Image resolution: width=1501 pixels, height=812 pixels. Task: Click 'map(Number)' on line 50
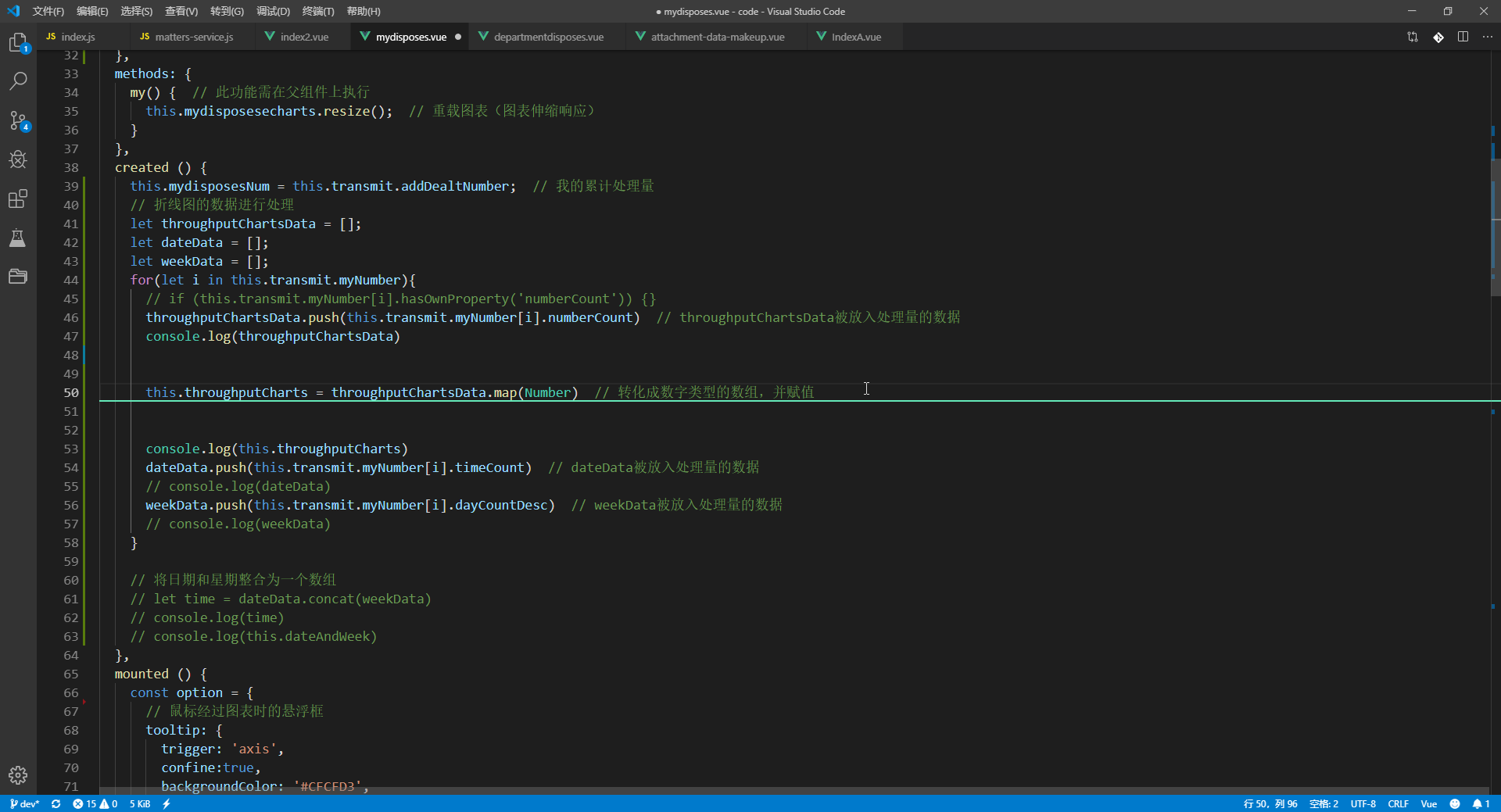536,392
